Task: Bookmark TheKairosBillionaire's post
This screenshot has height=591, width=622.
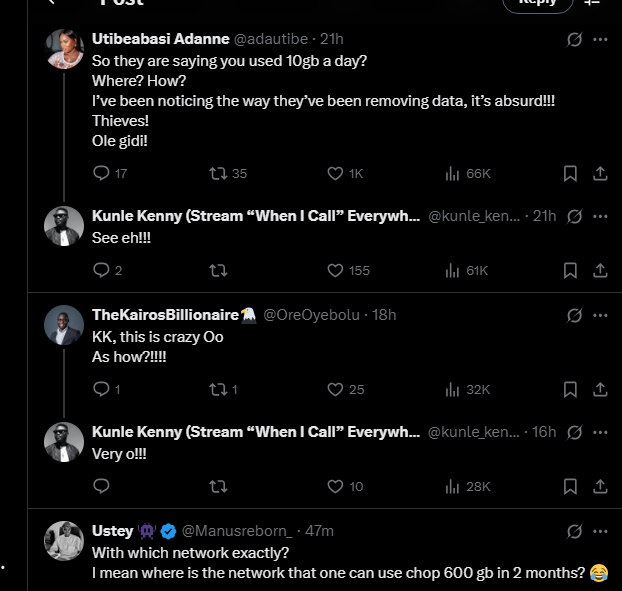Action: pos(570,389)
